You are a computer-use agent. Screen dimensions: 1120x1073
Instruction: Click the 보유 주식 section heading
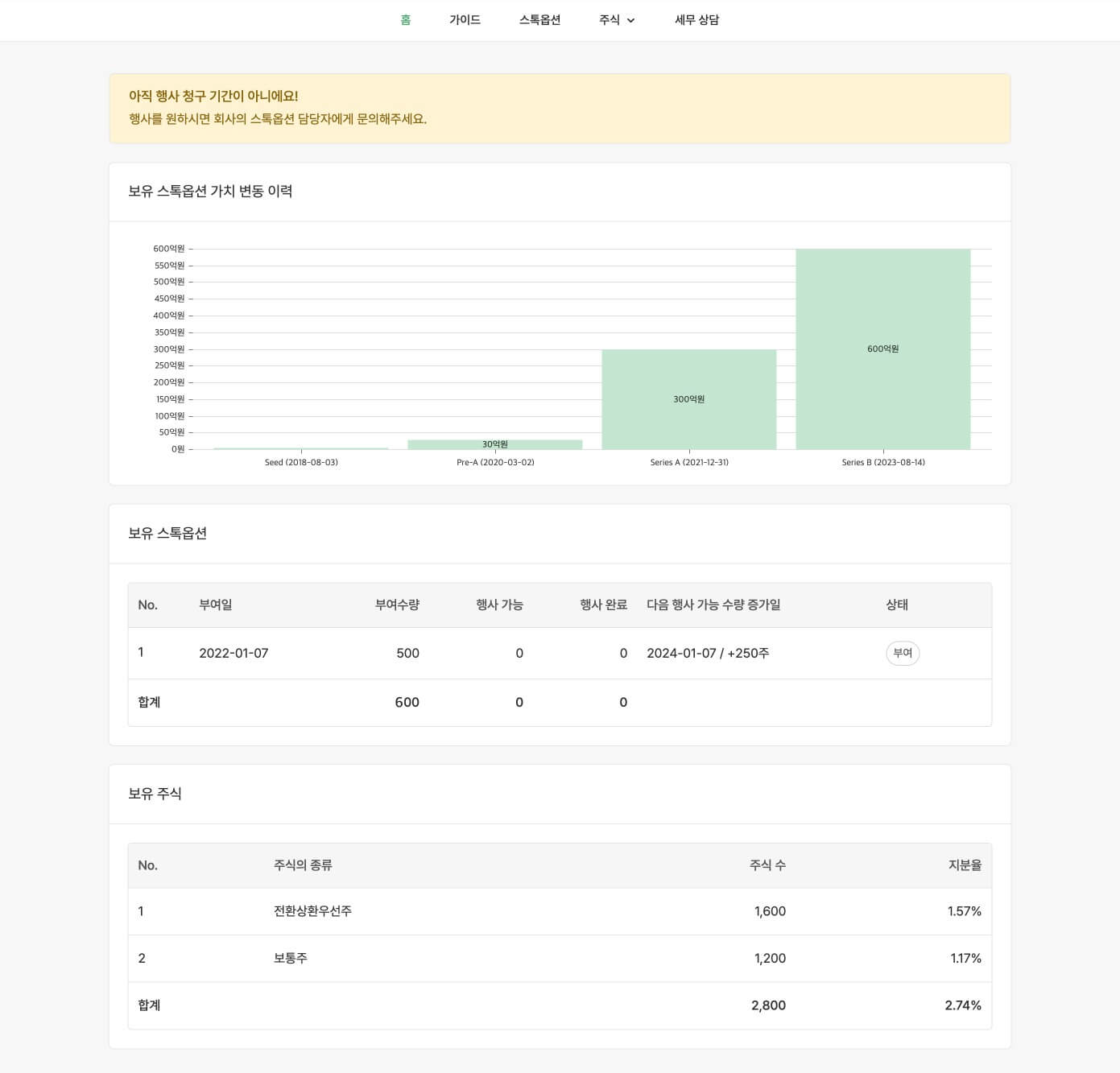point(154,794)
